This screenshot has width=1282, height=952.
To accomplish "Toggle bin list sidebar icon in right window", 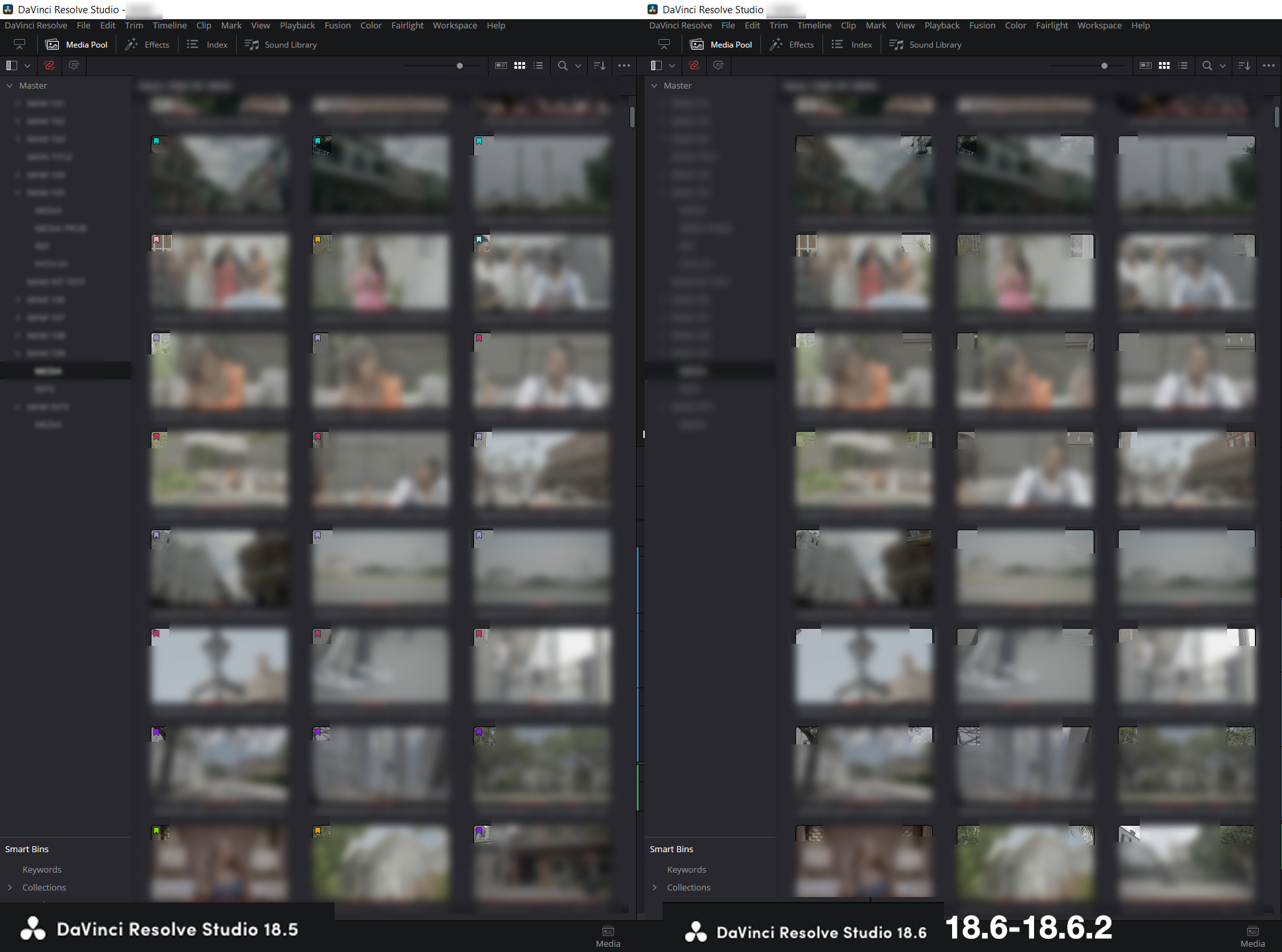I will 656,65.
